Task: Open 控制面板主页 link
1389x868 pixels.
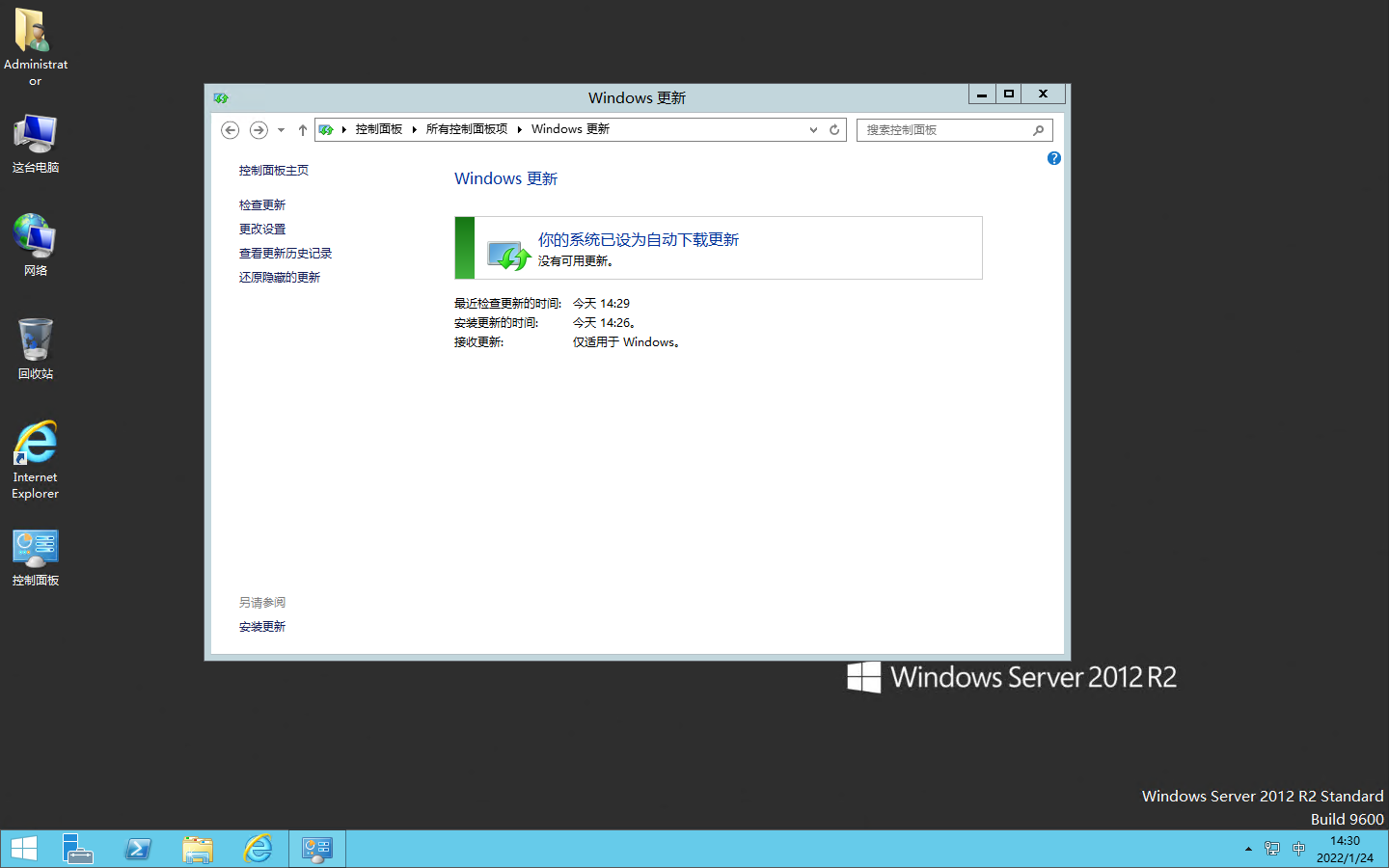Action: pos(274,171)
